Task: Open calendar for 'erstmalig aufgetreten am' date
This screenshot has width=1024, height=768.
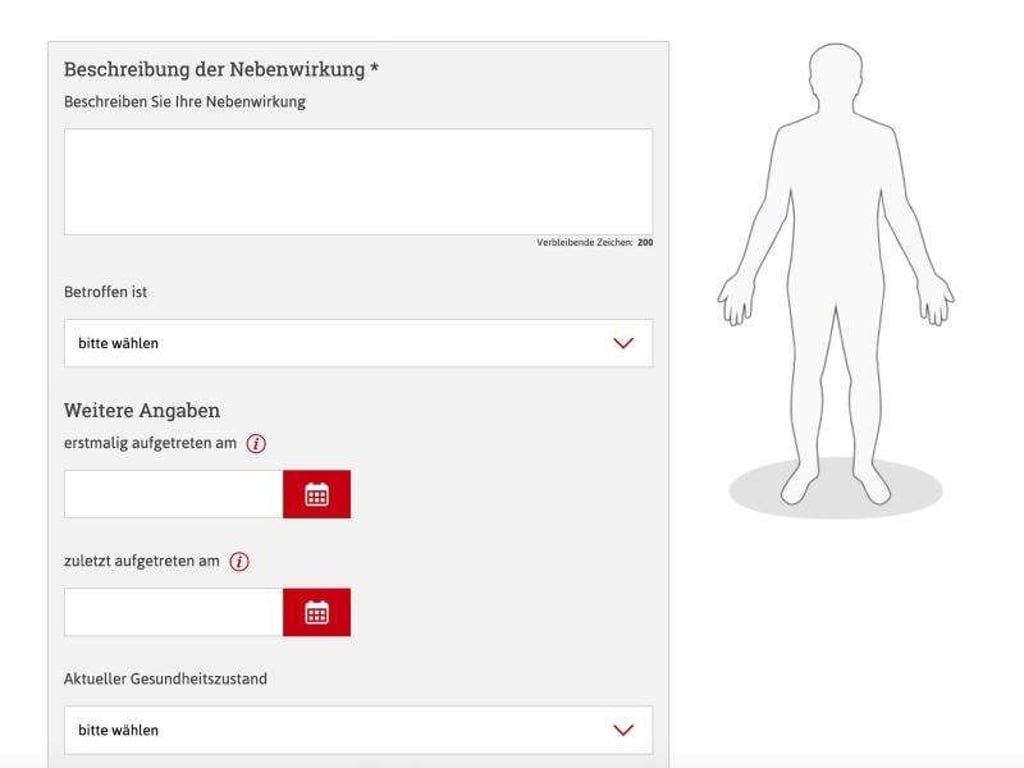Action: coord(317,494)
